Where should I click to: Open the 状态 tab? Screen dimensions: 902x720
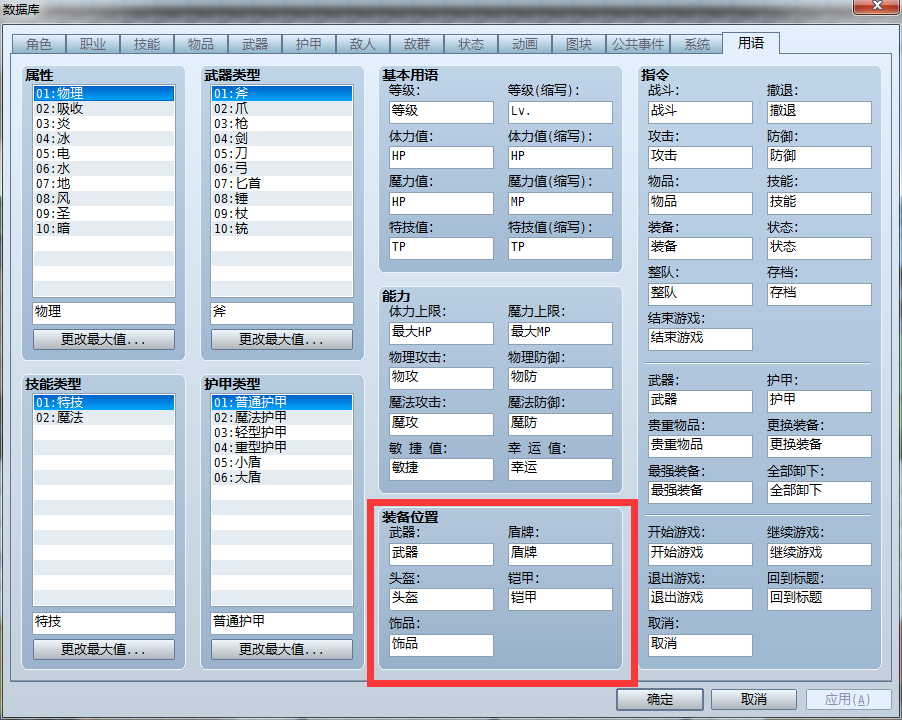471,44
